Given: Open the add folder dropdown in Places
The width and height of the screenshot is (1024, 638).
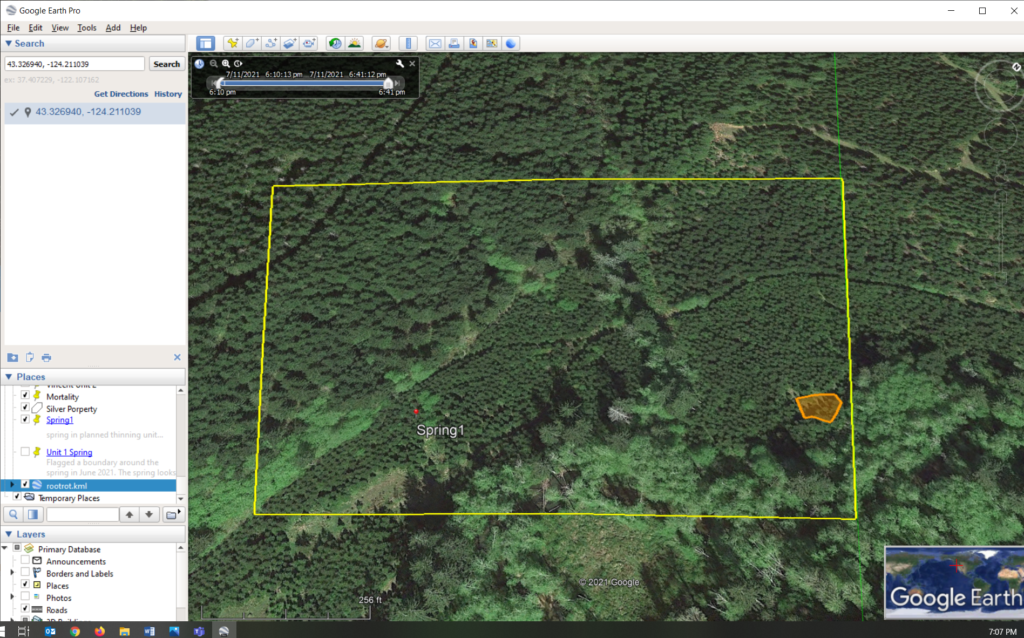Looking at the screenshot, I should (172, 515).
